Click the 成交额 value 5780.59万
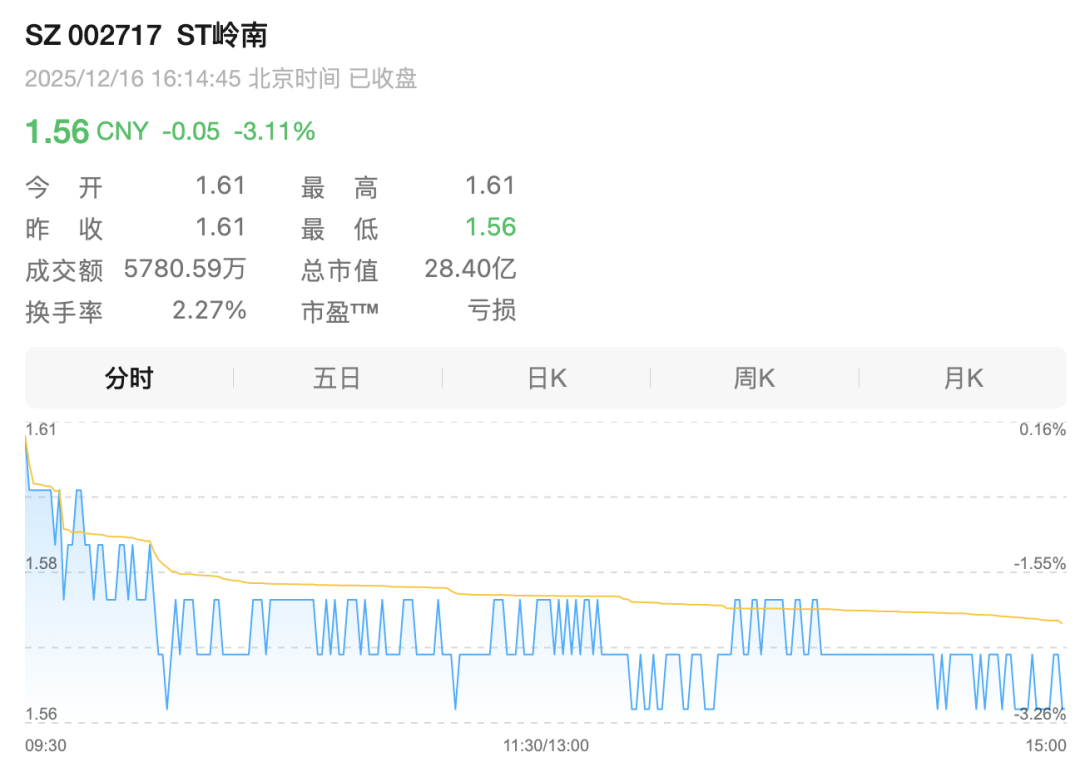 185,269
